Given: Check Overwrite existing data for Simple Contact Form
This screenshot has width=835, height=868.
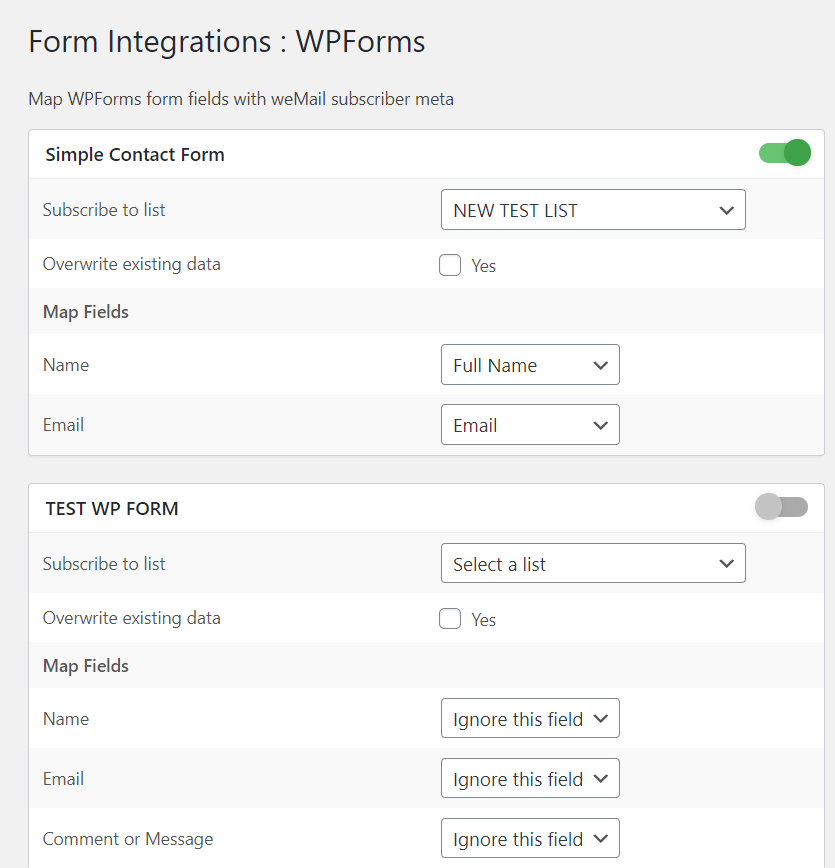Looking at the screenshot, I should [450, 265].
